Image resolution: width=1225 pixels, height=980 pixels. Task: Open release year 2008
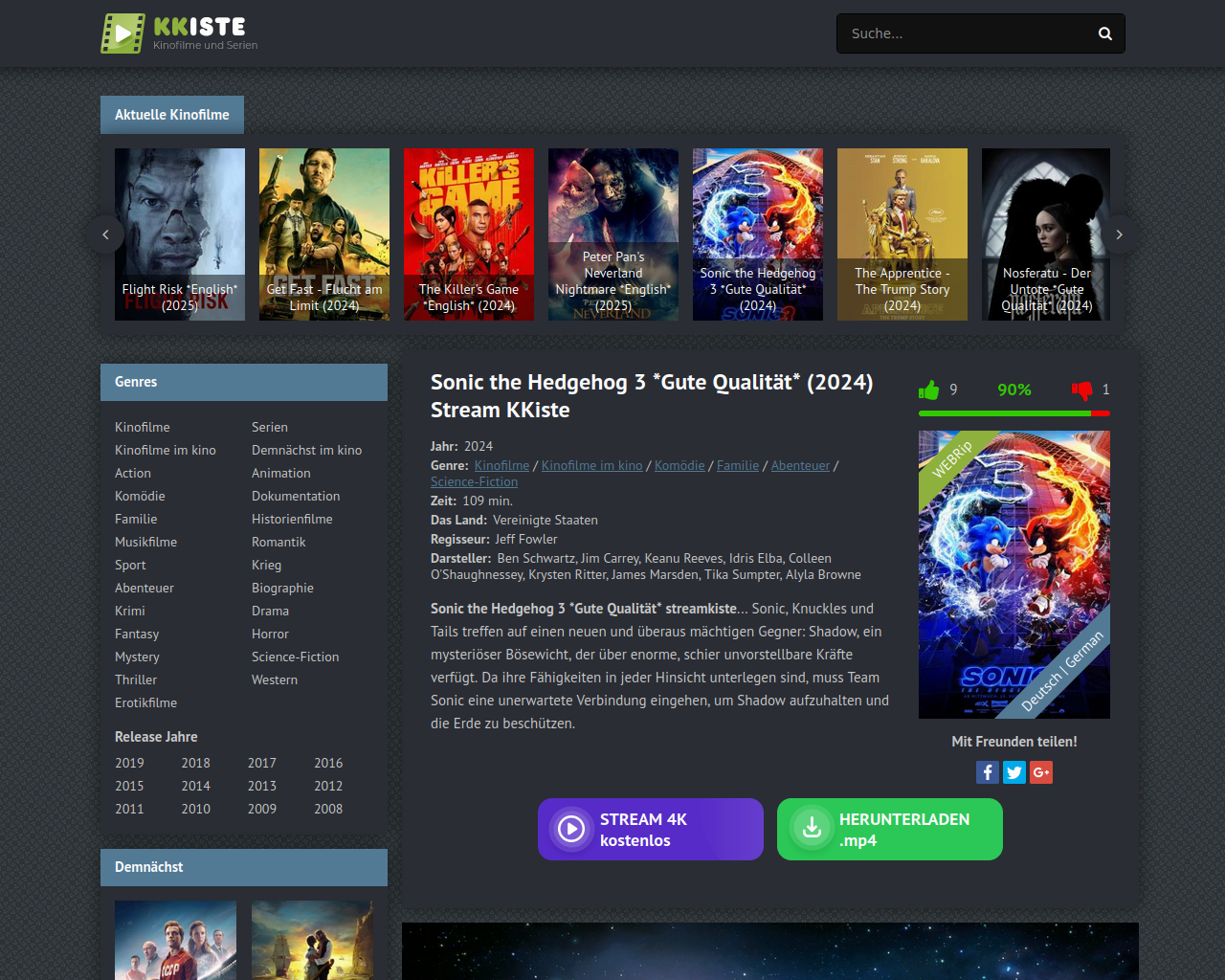click(x=328, y=809)
